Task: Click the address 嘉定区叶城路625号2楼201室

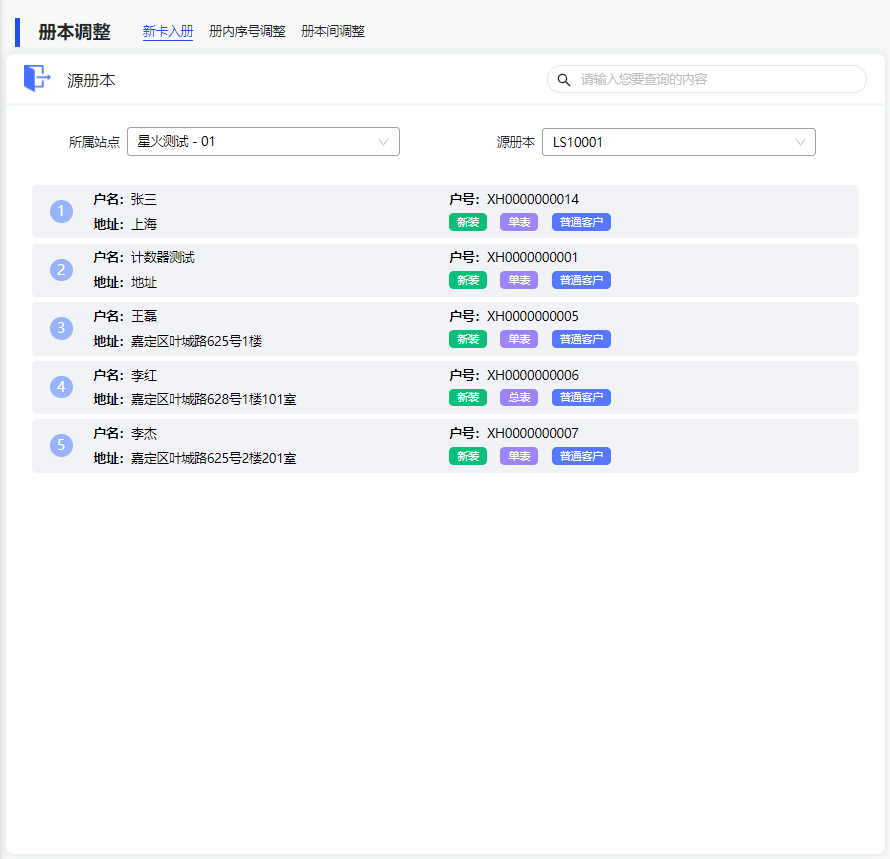Action: click(x=213, y=458)
